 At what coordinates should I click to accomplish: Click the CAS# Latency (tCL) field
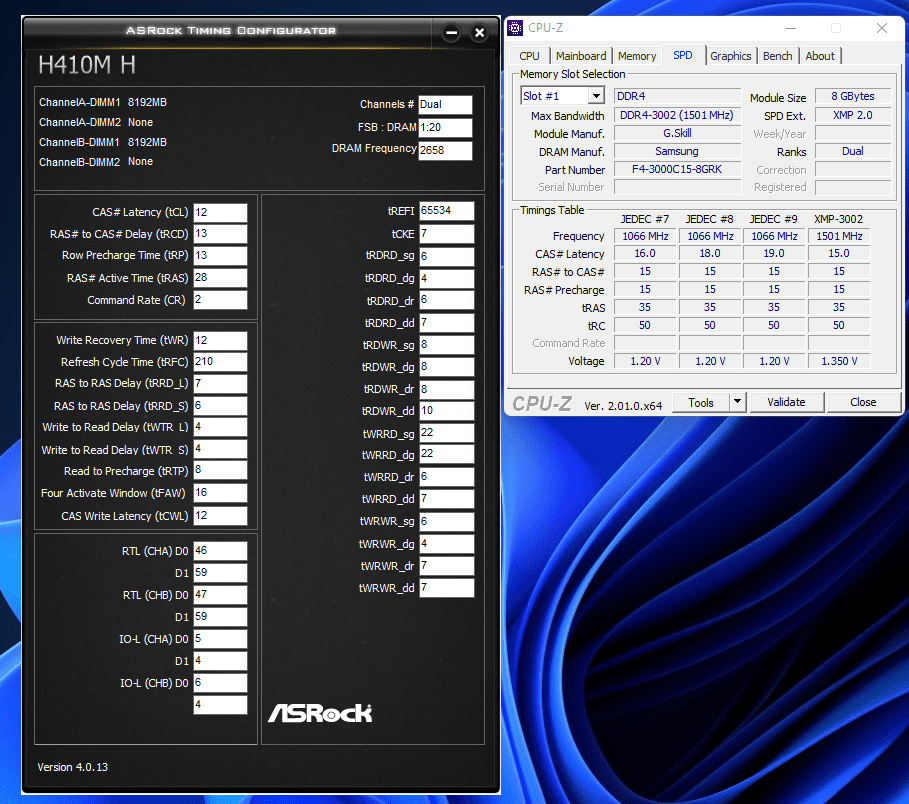tap(220, 212)
